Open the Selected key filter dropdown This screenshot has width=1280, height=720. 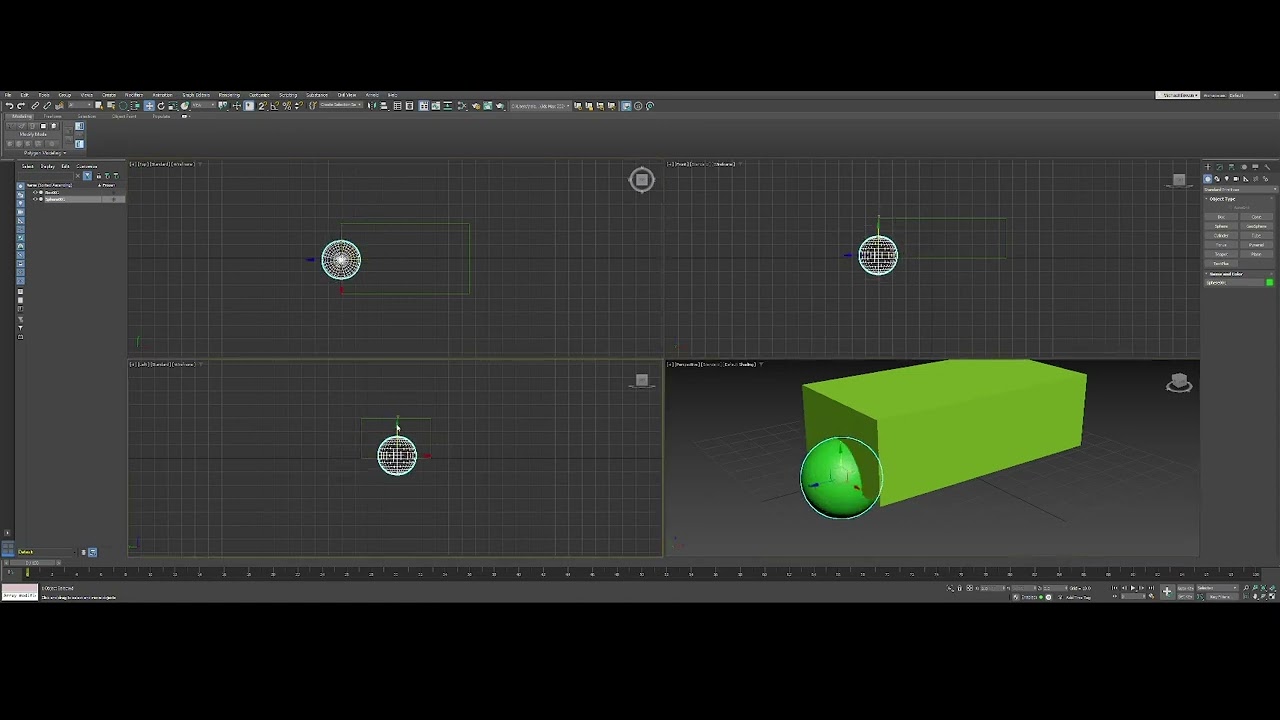click(1218, 588)
